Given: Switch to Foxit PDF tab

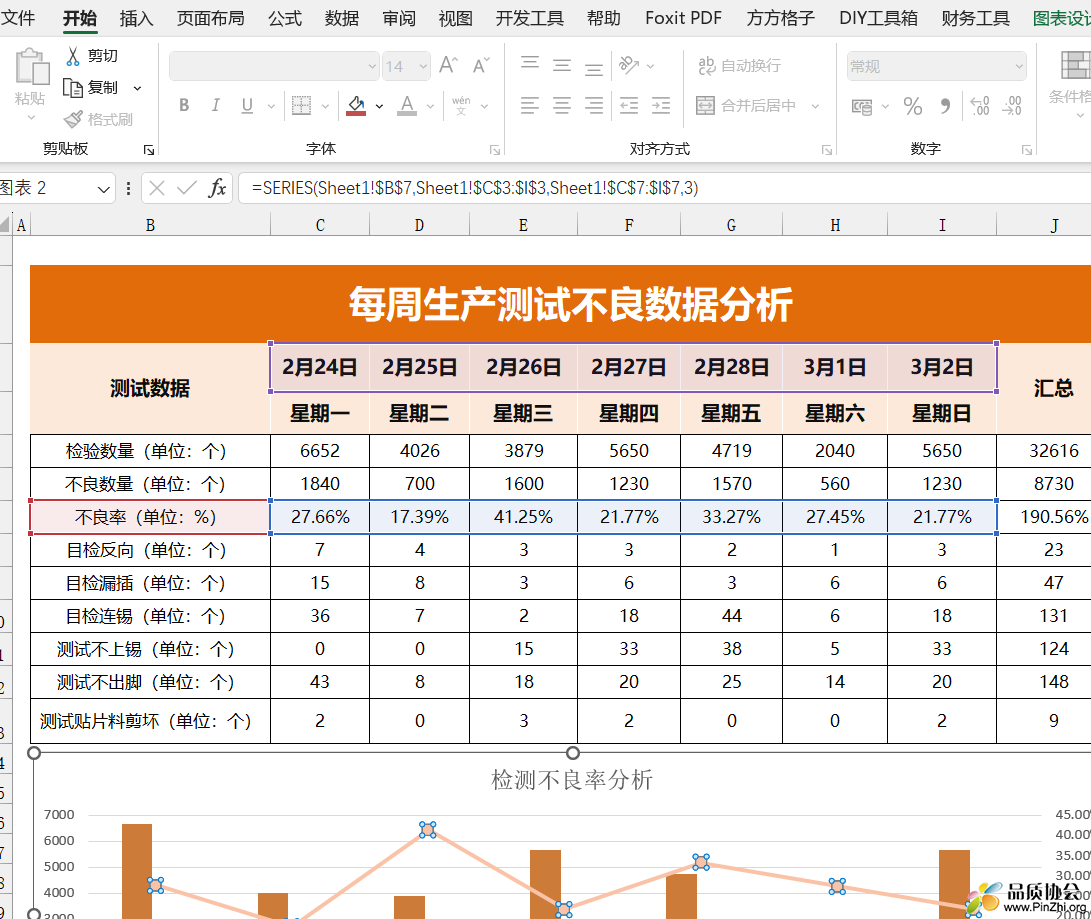Looking at the screenshot, I should pos(683,18).
